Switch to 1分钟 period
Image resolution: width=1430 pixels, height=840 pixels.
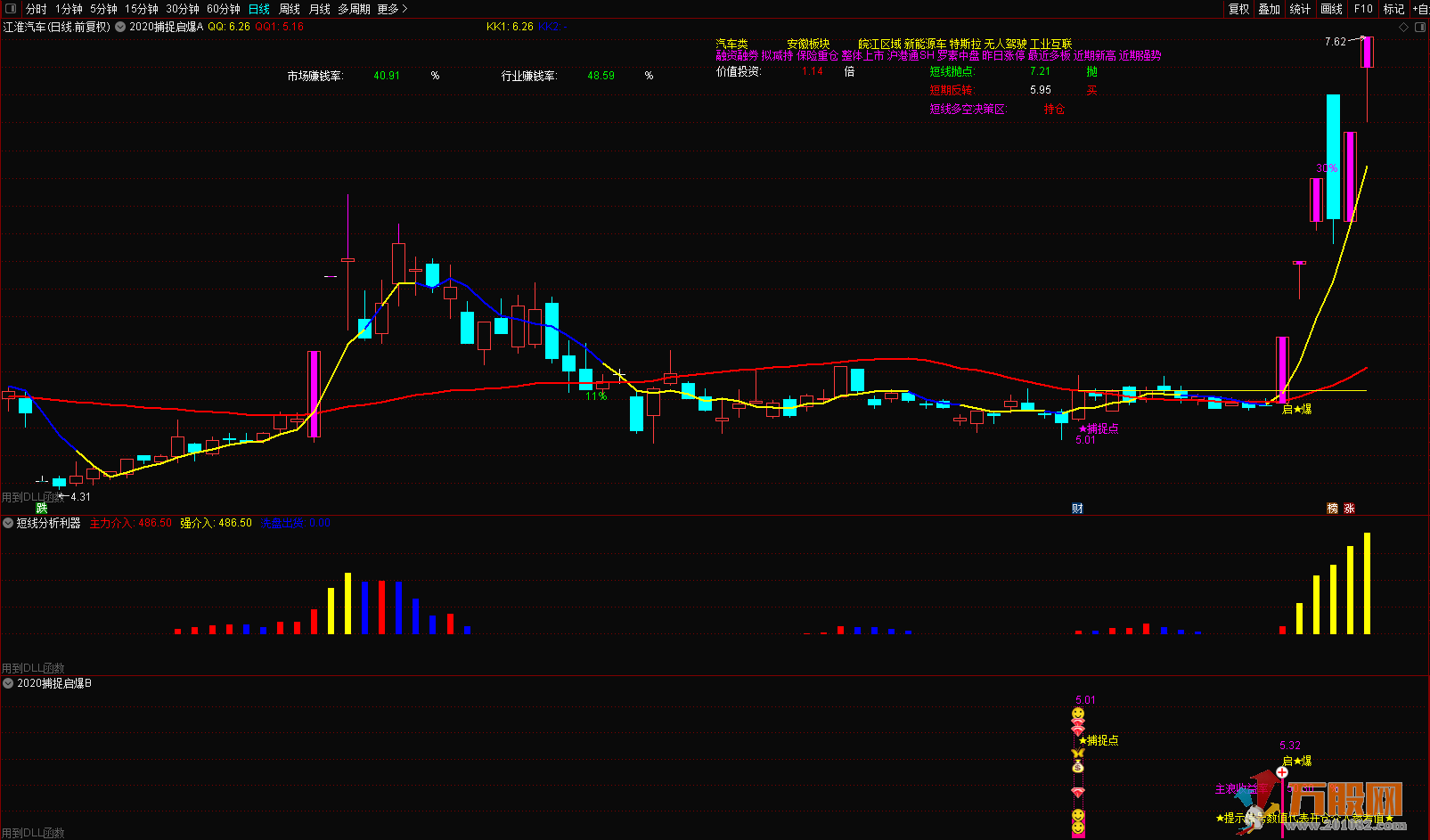pyautogui.click(x=69, y=9)
